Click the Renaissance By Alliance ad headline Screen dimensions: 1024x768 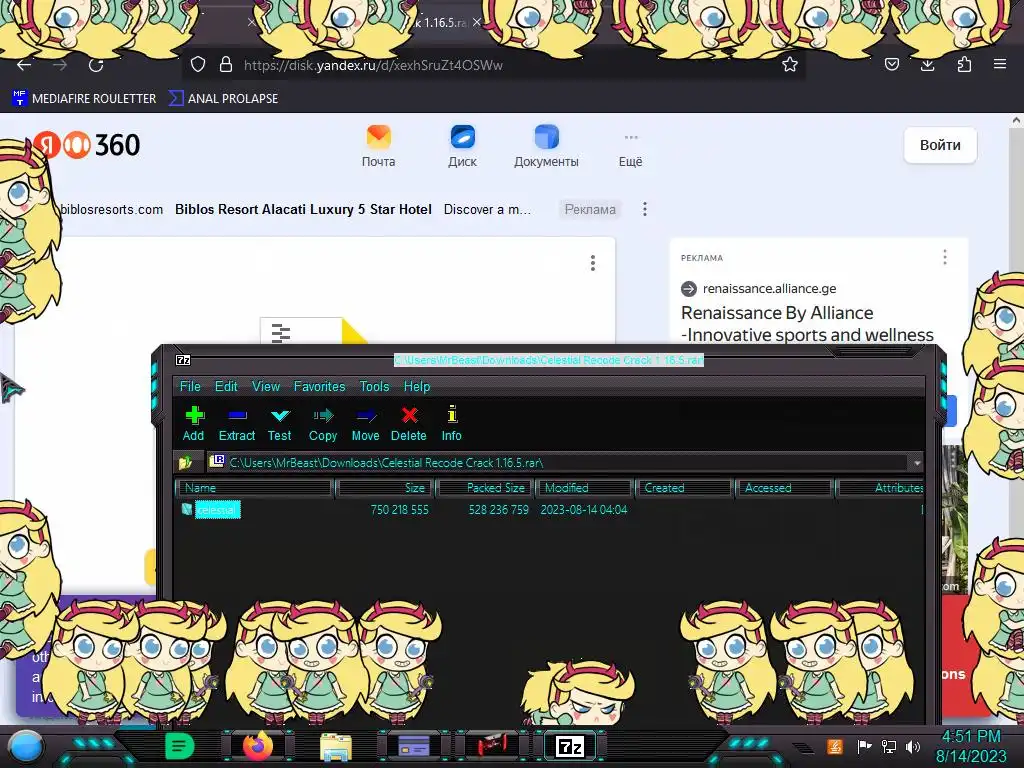807,324
